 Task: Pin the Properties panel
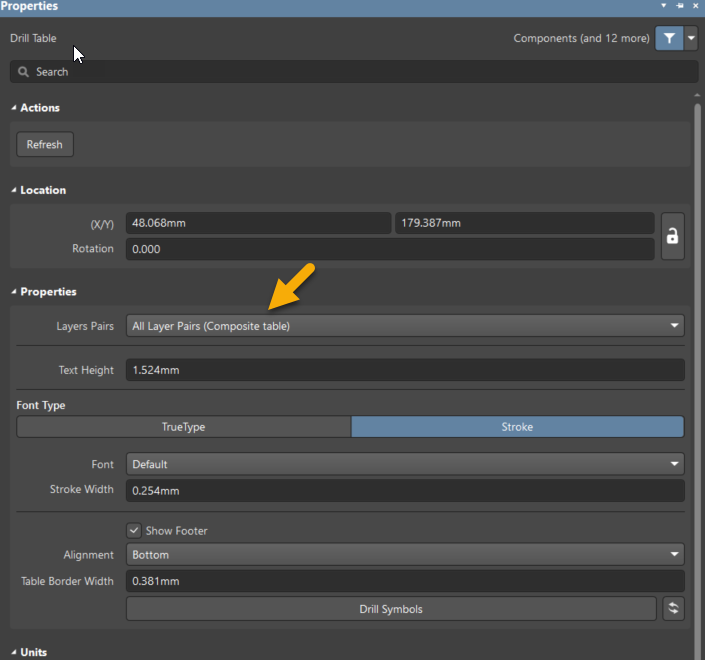pyautogui.click(x=680, y=5)
